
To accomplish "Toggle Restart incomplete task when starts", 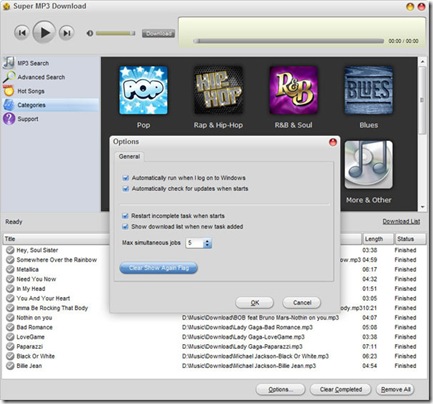I will pos(125,216).
